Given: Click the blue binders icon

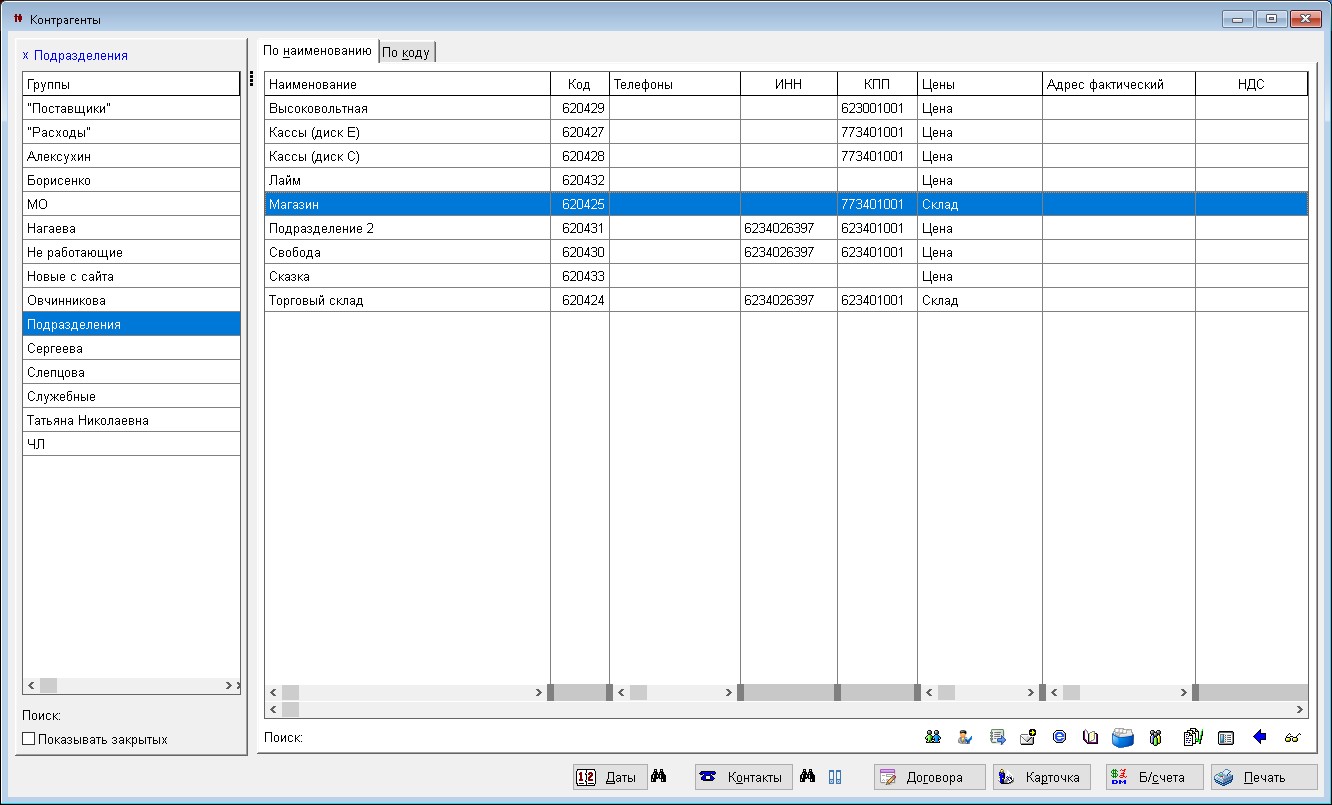Looking at the screenshot, I should (835, 777).
